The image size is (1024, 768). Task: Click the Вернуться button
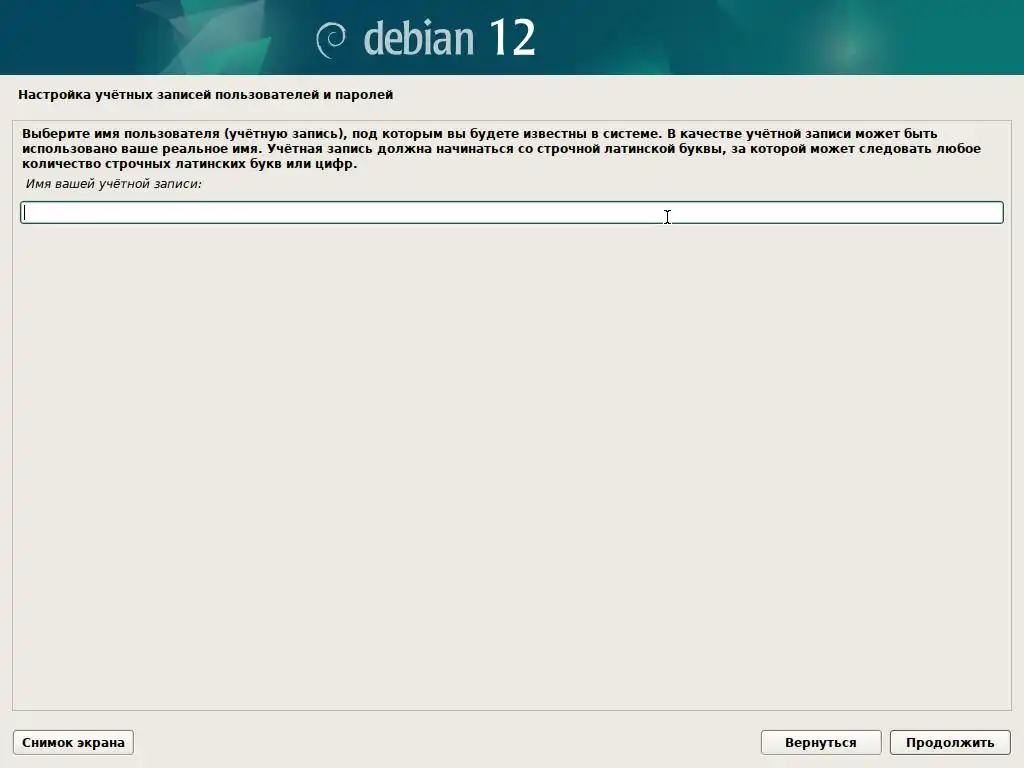pos(820,743)
